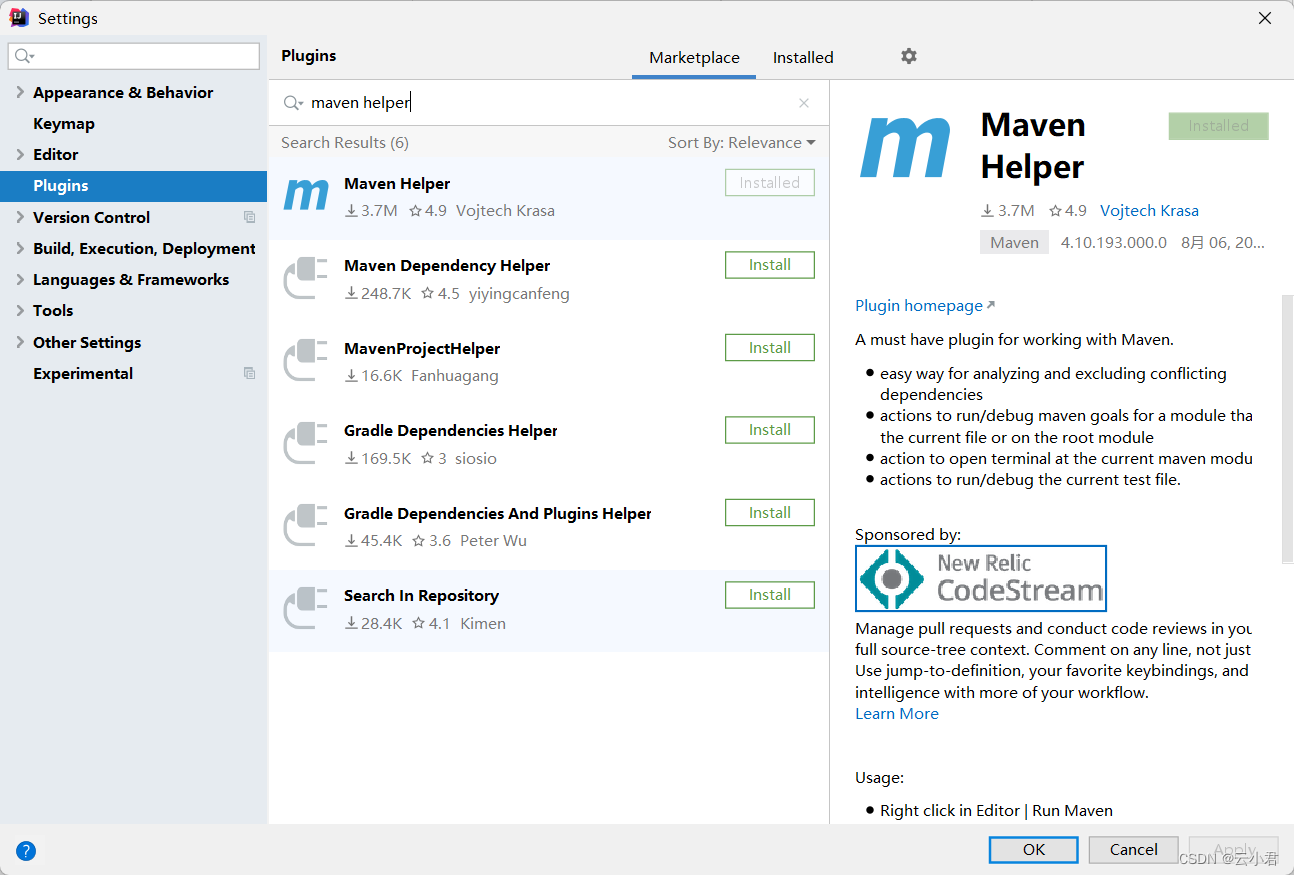Click the Search In Repository plug icon
Viewport: 1294px width, 875px height.
pos(306,608)
